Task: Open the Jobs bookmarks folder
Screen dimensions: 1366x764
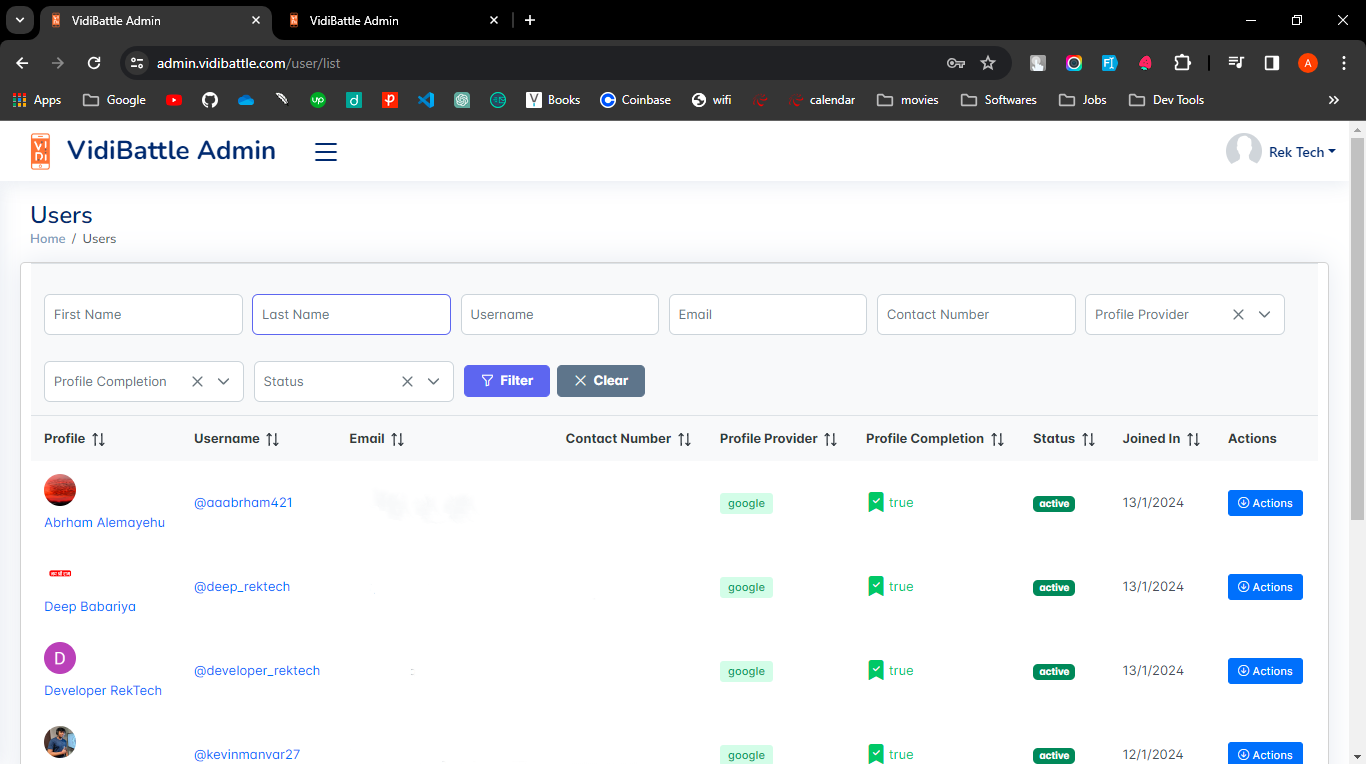Action: 1082,100
